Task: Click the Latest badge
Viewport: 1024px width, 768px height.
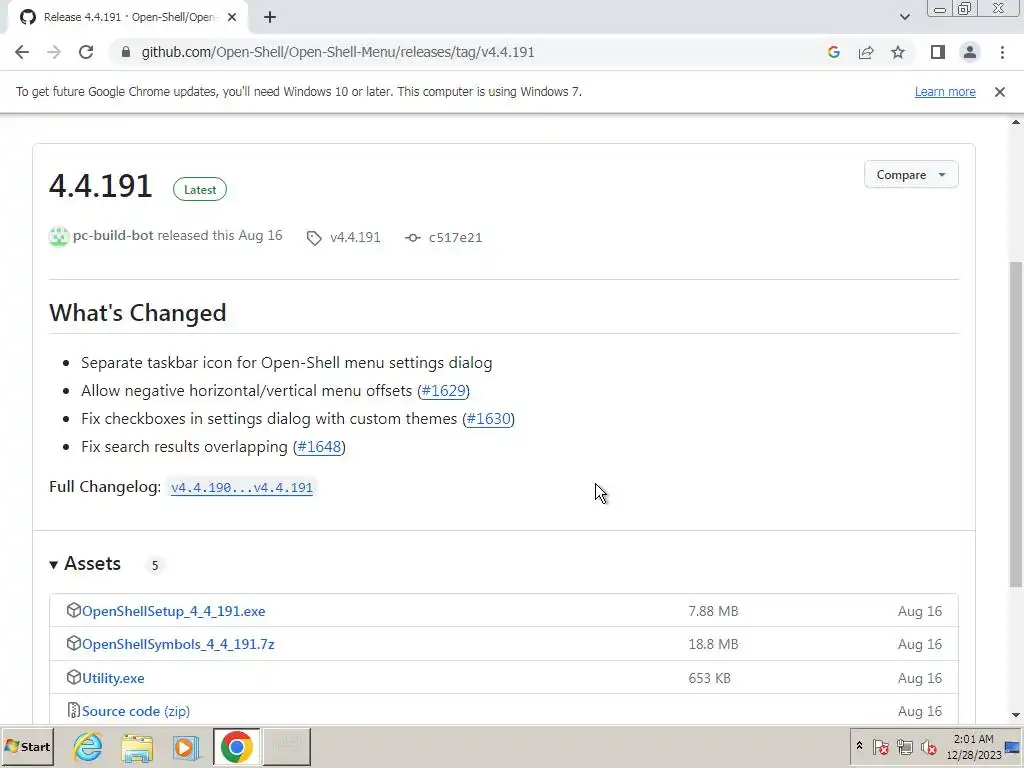Action: point(200,189)
